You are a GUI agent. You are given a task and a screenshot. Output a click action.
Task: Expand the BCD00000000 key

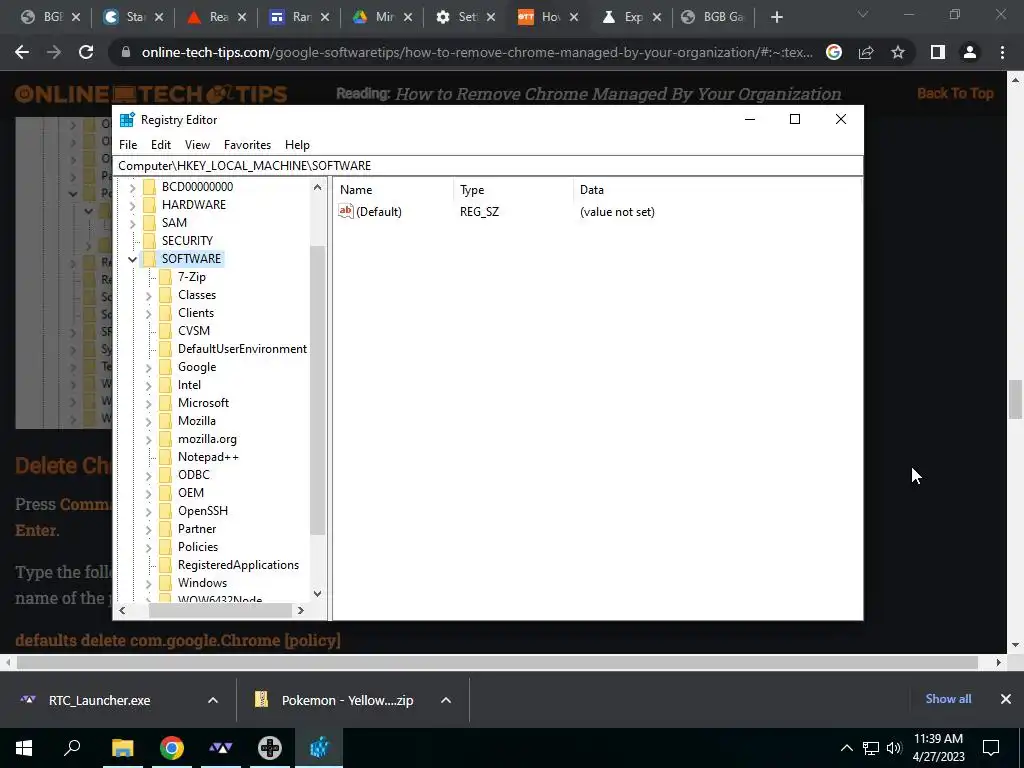click(133, 187)
